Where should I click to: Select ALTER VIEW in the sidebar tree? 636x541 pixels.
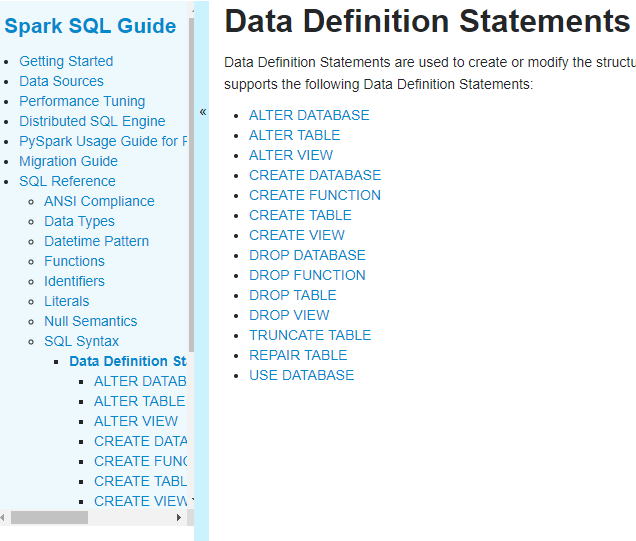click(136, 421)
